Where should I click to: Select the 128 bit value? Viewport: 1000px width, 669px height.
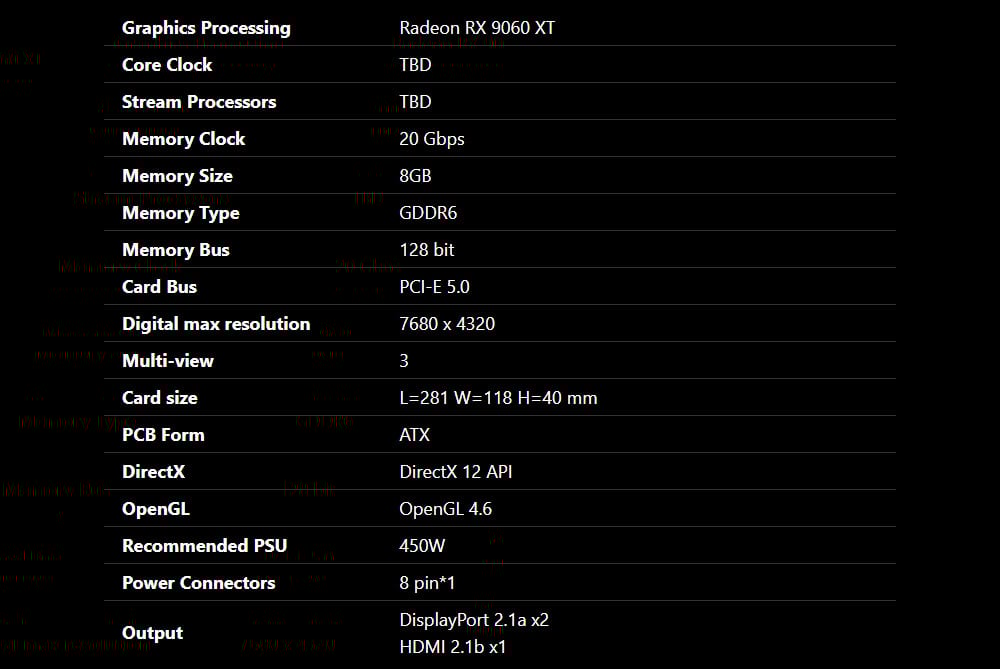pyautogui.click(x=427, y=250)
